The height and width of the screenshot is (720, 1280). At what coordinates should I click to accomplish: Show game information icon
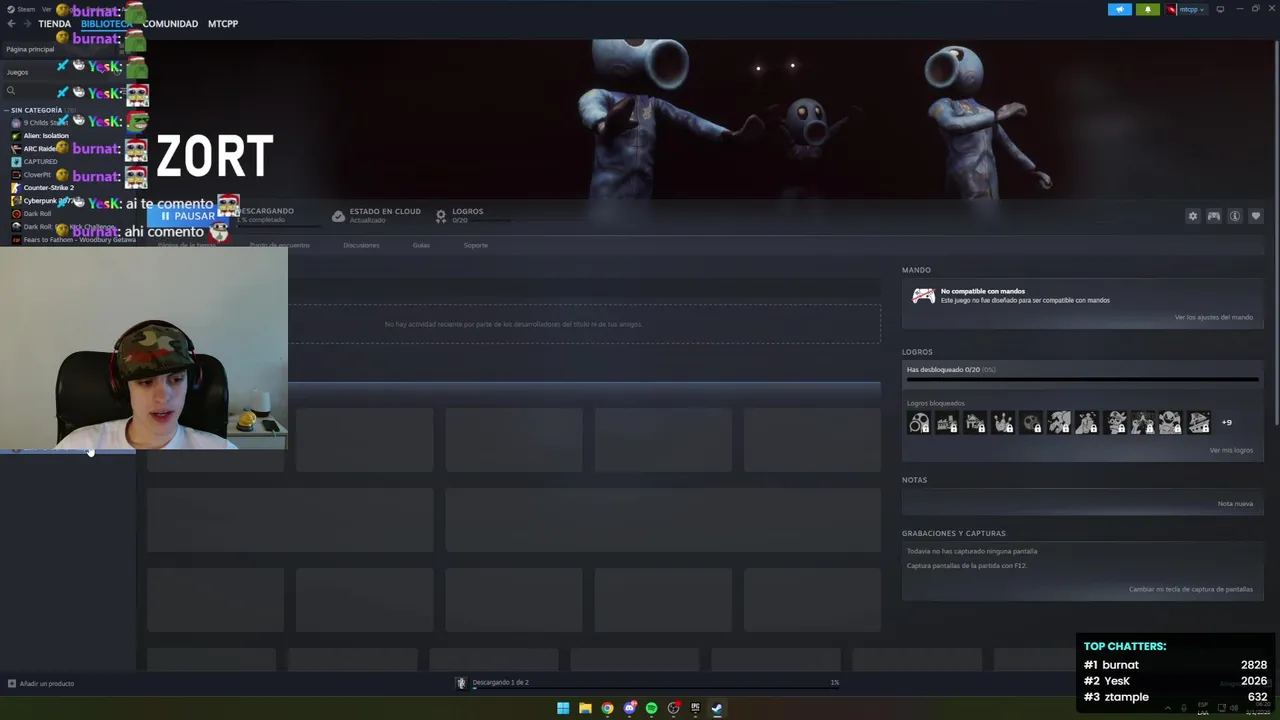click(x=1235, y=216)
